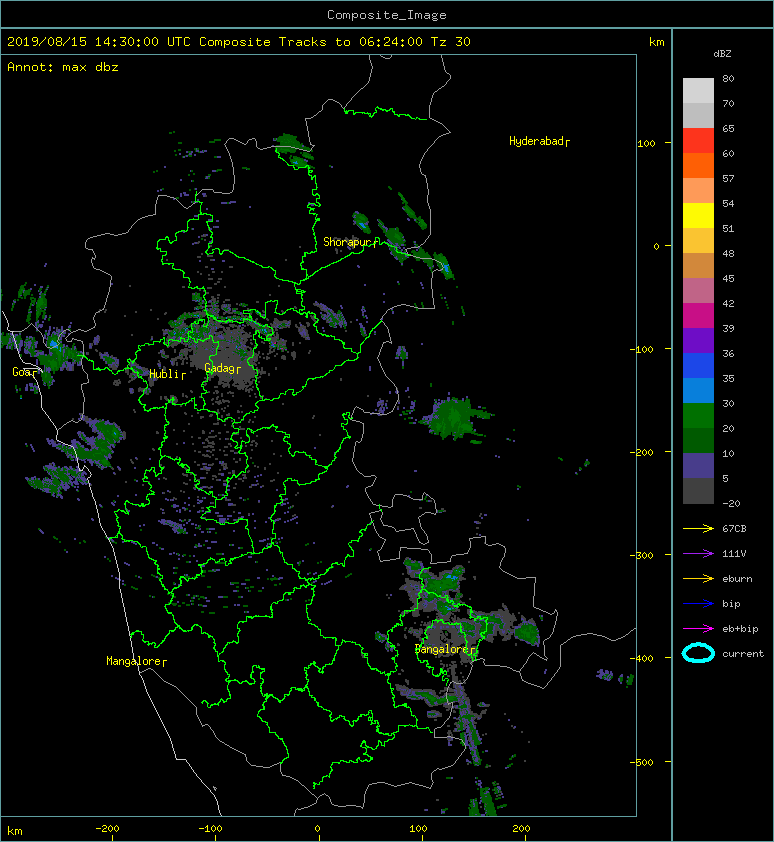
Task: Click the 67CB legend label
Action: click(x=734, y=529)
